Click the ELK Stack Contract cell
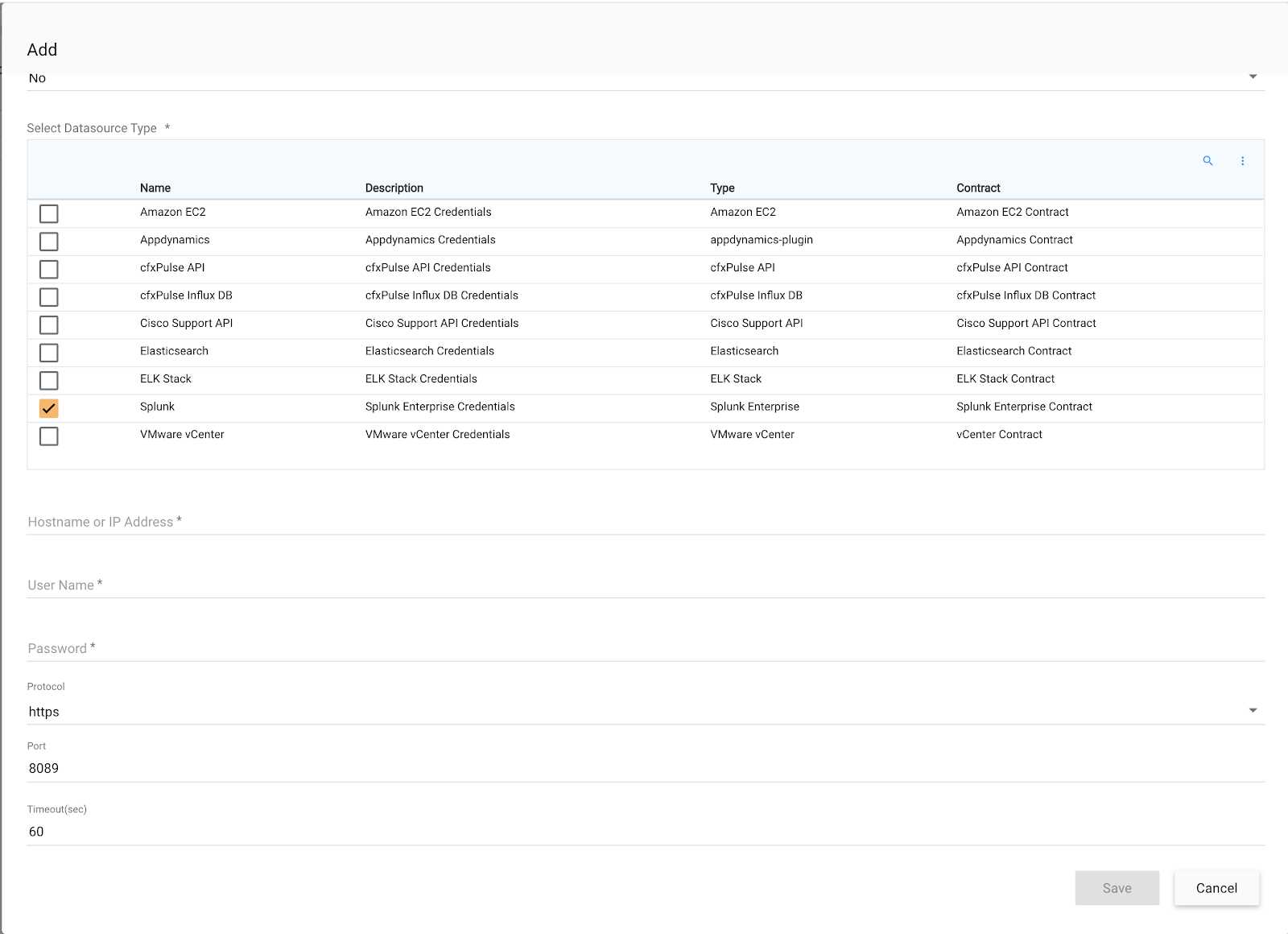The height and width of the screenshot is (934, 1288). click(1005, 378)
